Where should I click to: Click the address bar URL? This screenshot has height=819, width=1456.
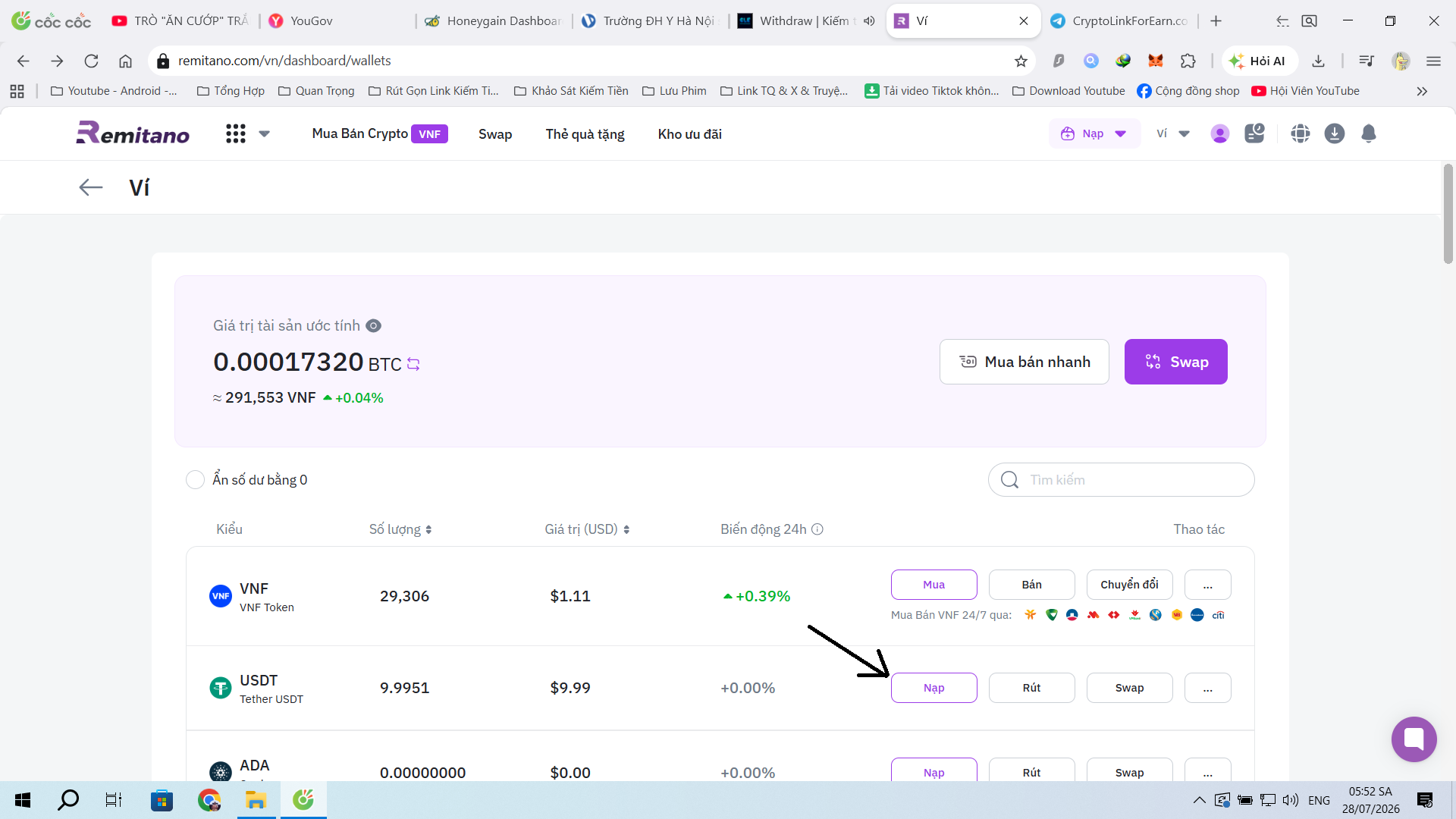tap(284, 61)
